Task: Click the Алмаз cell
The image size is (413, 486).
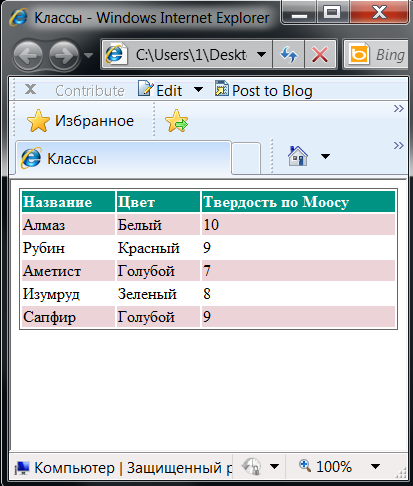Action: 68,225
